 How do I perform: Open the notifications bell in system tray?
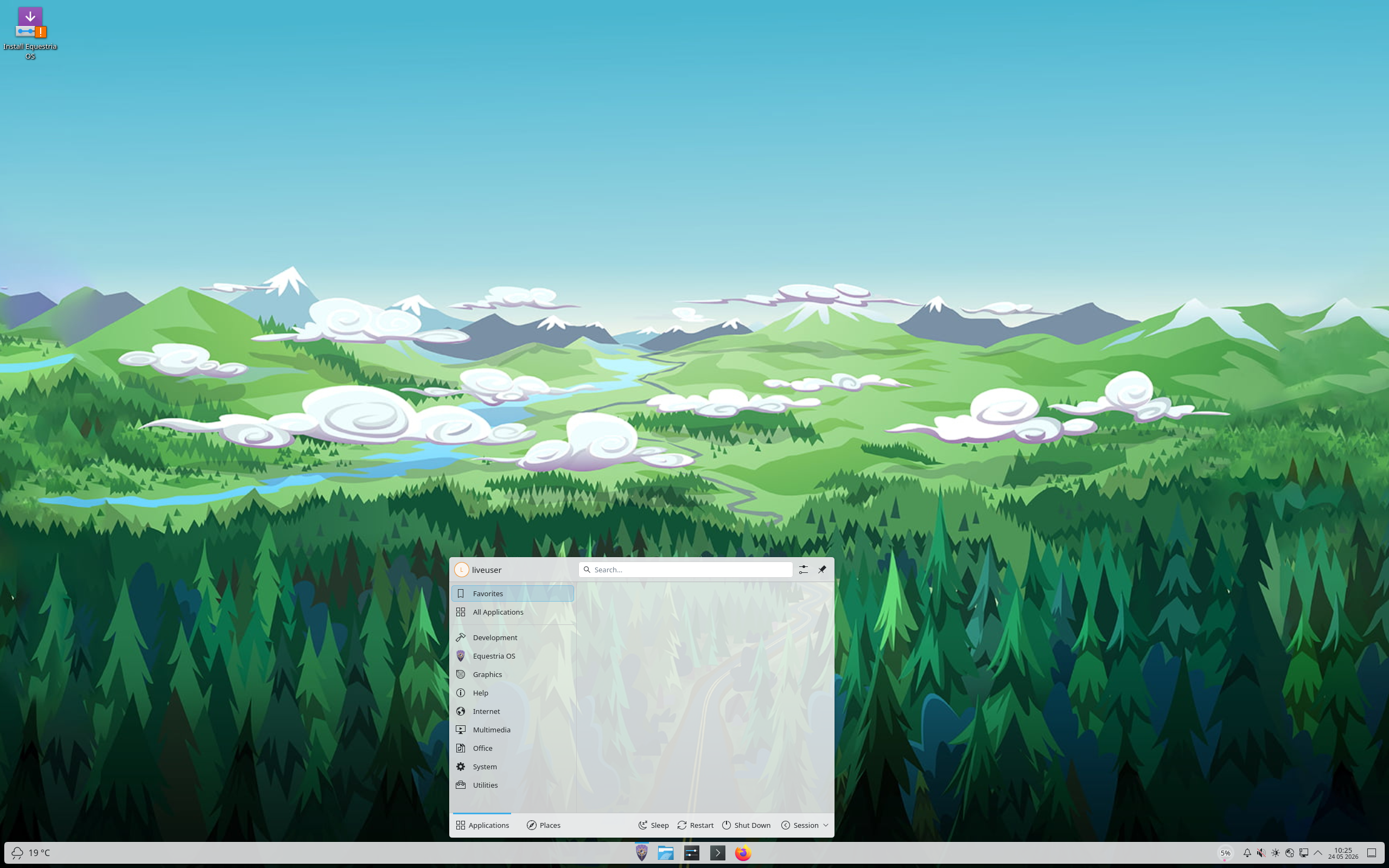[x=1247, y=852]
